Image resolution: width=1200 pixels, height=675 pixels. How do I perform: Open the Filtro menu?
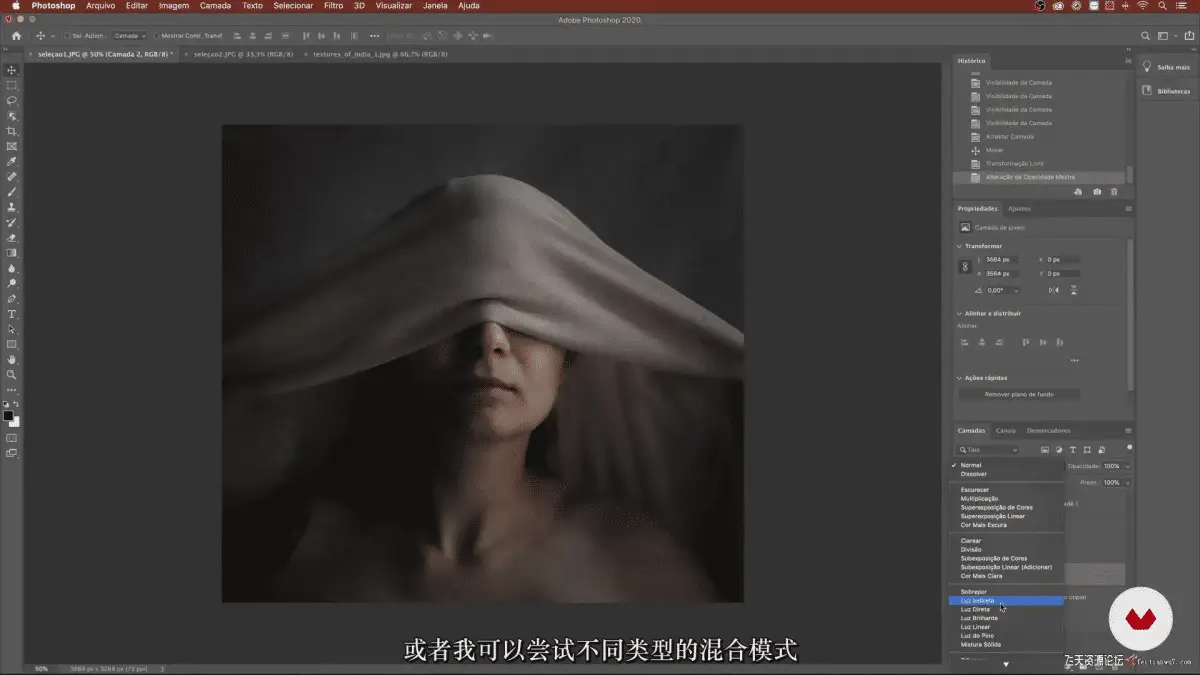point(333,6)
